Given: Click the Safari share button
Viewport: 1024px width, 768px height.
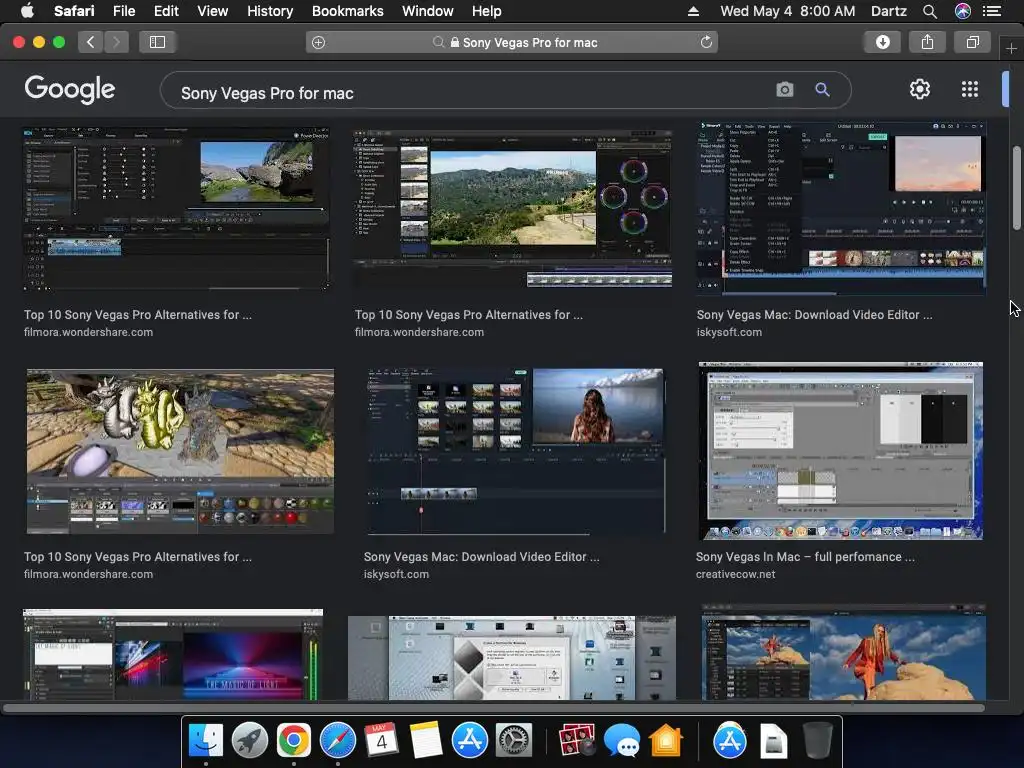Looking at the screenshot, I should pos(927,42).
